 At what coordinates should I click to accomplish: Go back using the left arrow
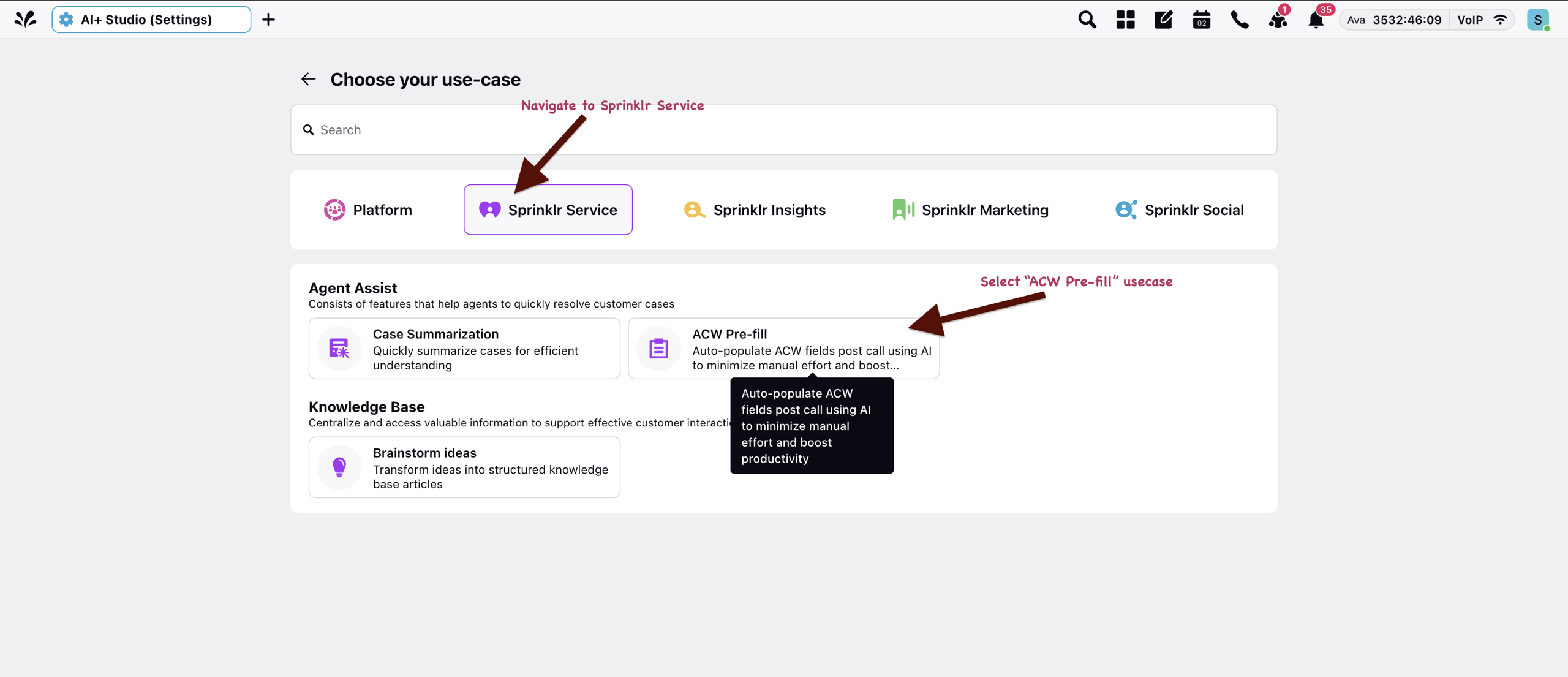pos(308,79)
